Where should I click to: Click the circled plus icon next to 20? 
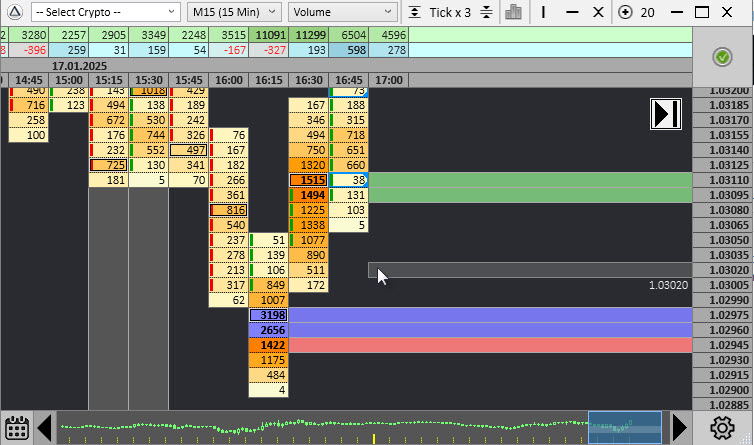tap(626, 12)
